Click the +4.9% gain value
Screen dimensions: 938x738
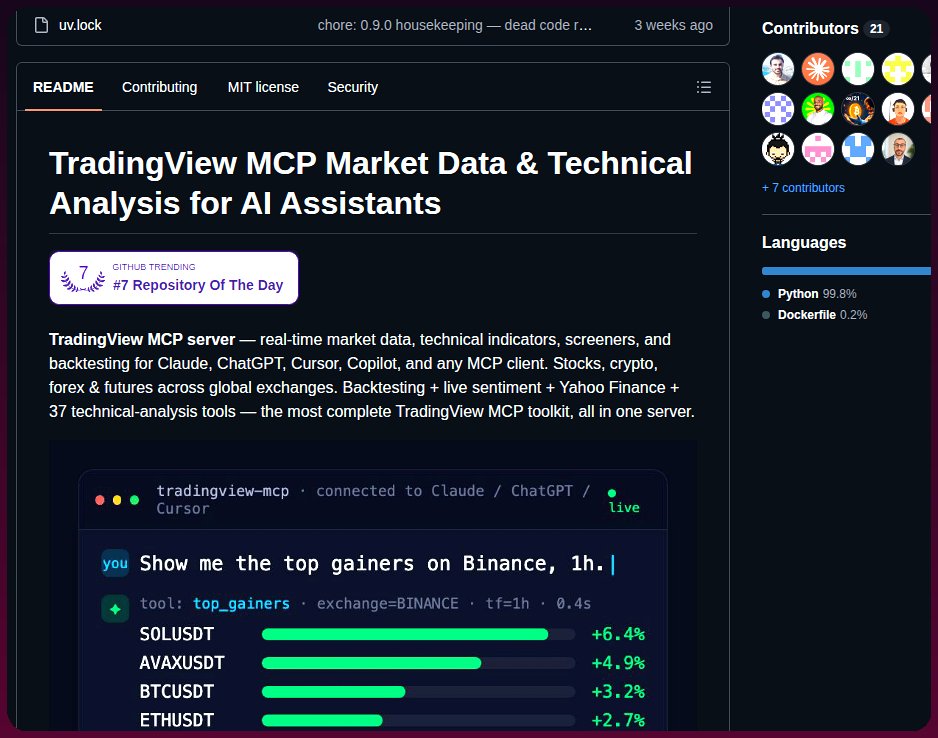point(618,663)
